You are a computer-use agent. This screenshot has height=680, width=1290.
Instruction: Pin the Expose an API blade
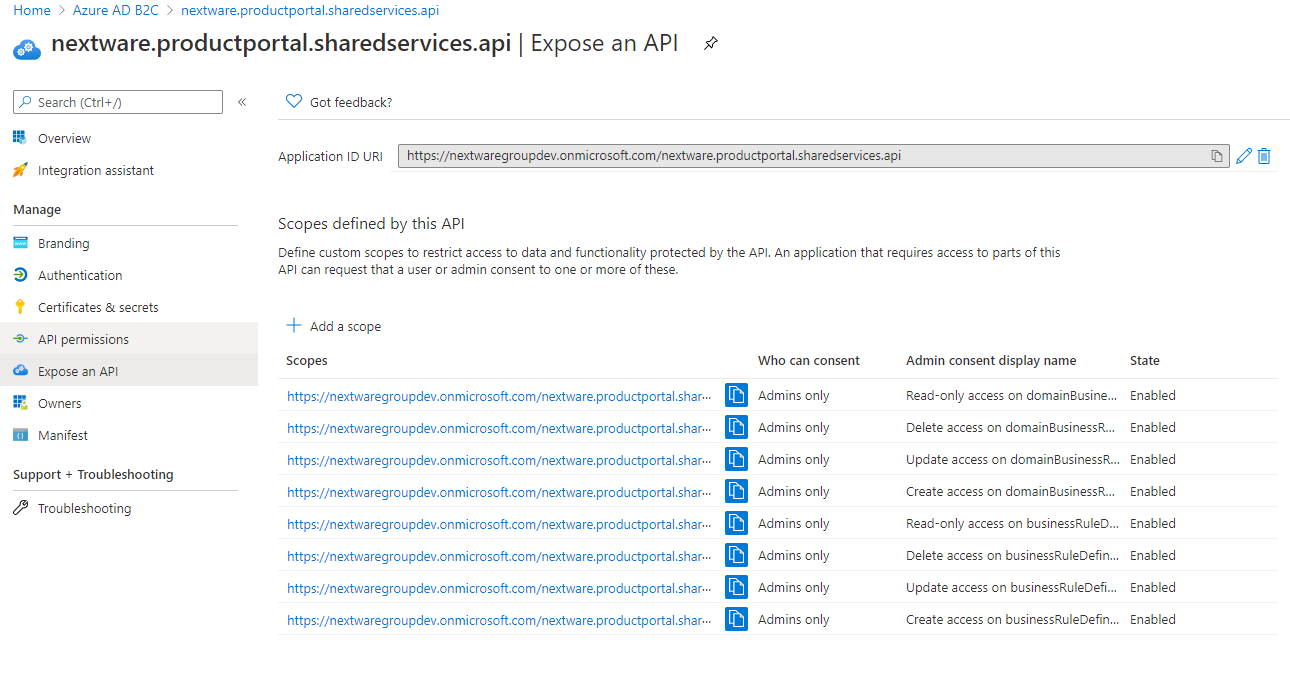[x=710, y=44]
